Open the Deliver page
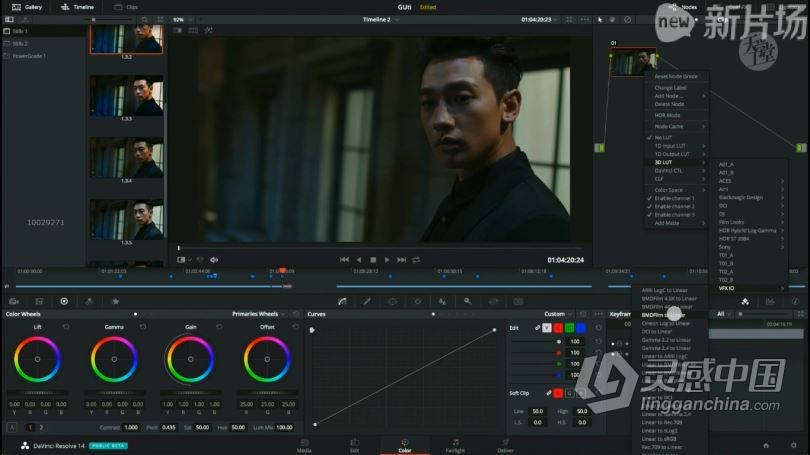810x455 pixels. pyautogui.click(x=505, y=446)
